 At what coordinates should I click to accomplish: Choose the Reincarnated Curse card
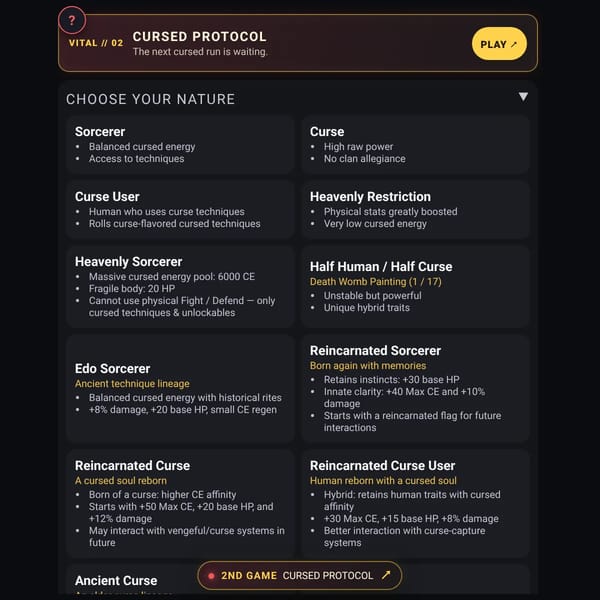[x=180, y=504]
